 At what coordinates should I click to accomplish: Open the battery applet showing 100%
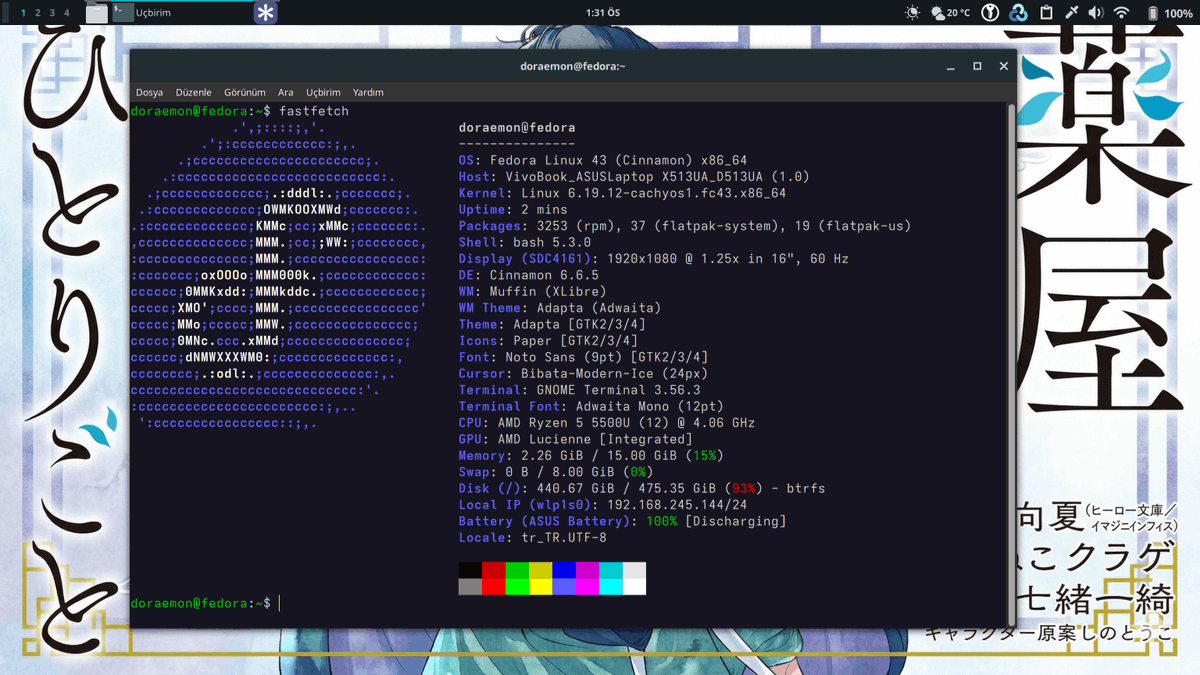pos(1169,13)
